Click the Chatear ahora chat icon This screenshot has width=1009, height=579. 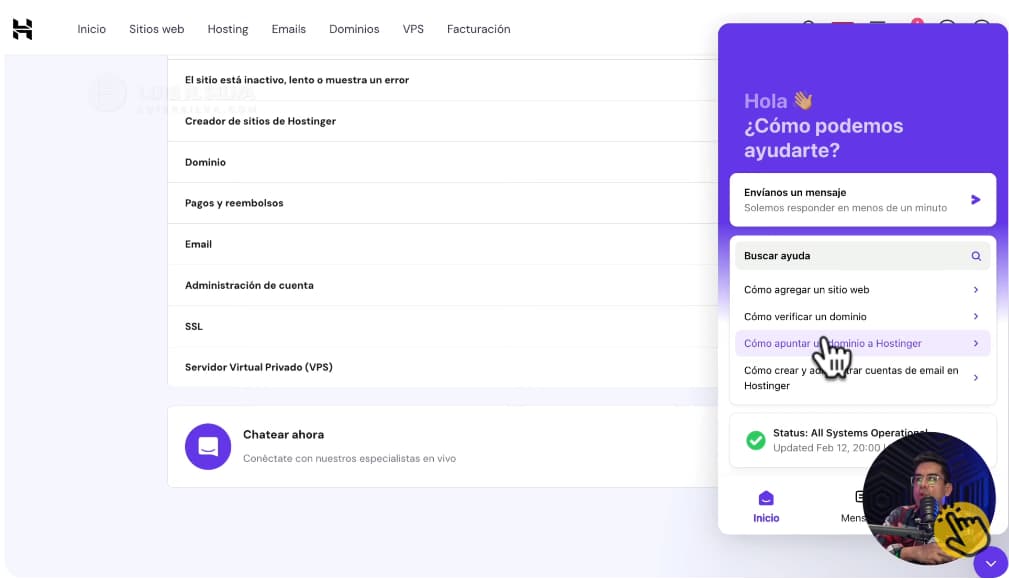tap(208, 446)
